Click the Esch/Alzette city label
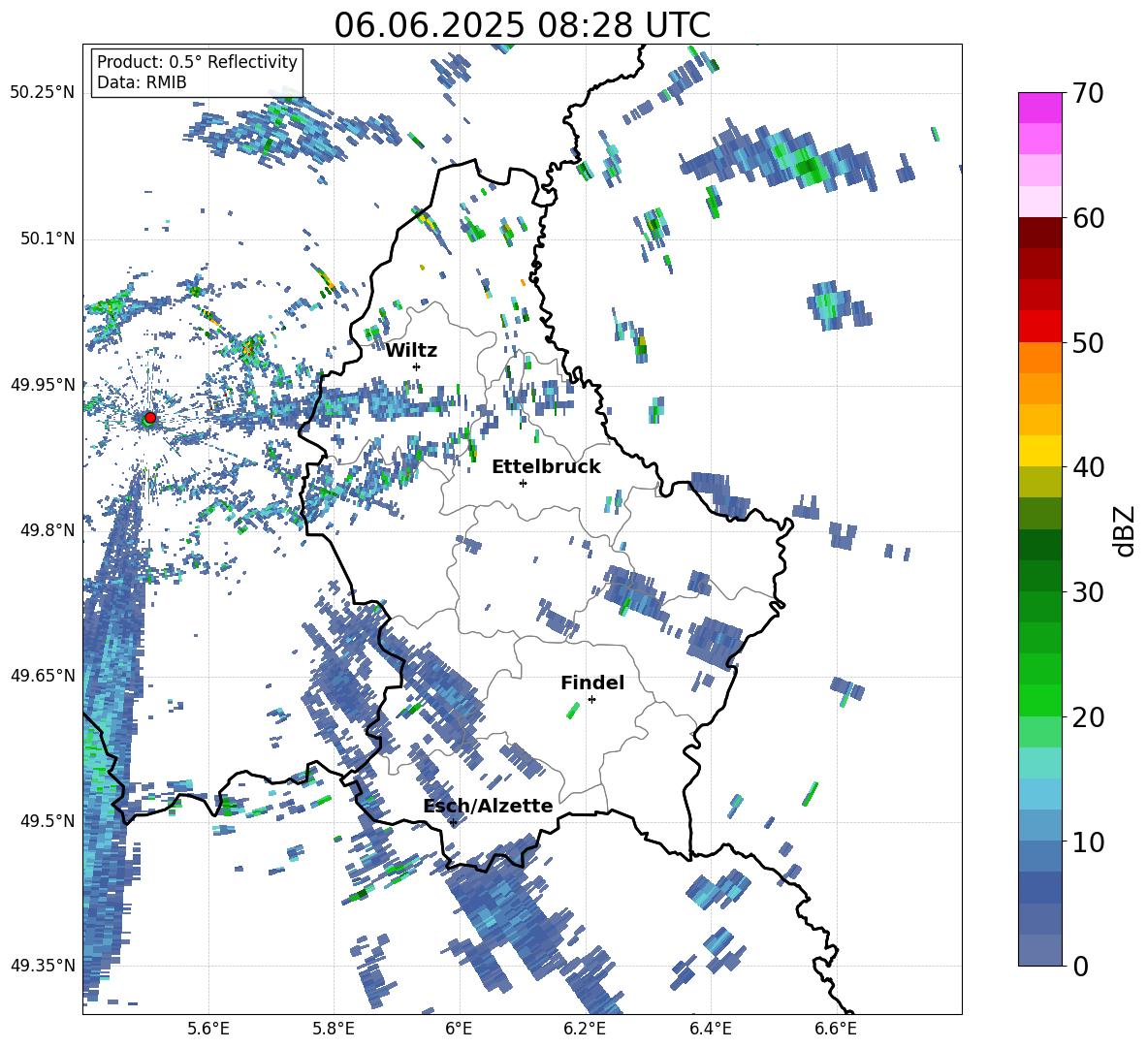 [x=489, y=806]
